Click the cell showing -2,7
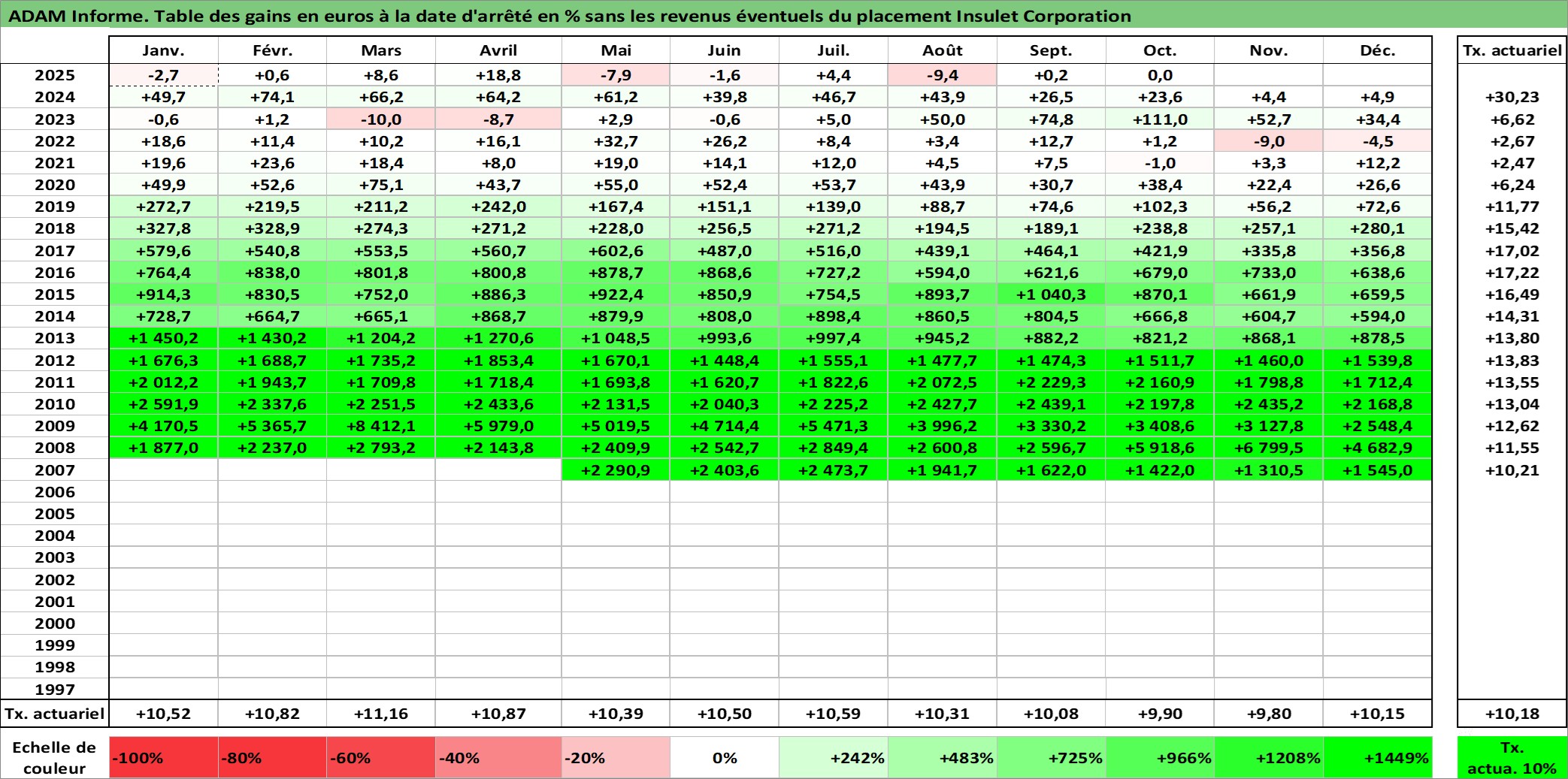Viewport: 1568px width, 779px height. (163, 75)
